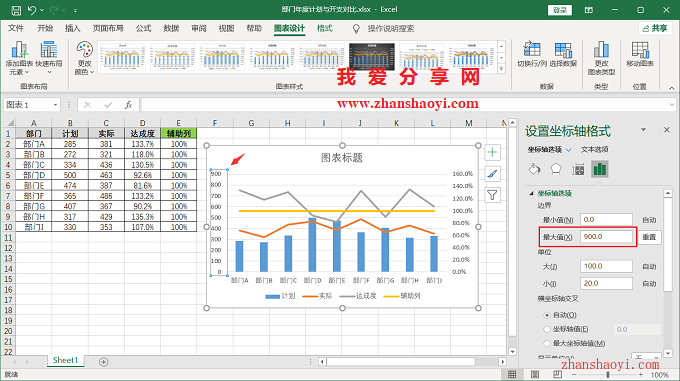Click Reset button next to Maximum

[649, 237]
